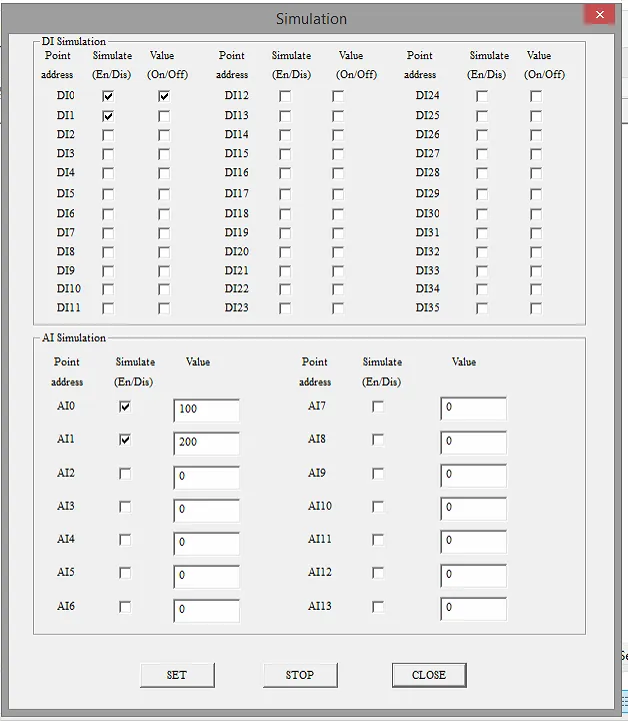Click the AI12 value input field
The width and height of the screenshot is (628, 721).
(474, 576)
